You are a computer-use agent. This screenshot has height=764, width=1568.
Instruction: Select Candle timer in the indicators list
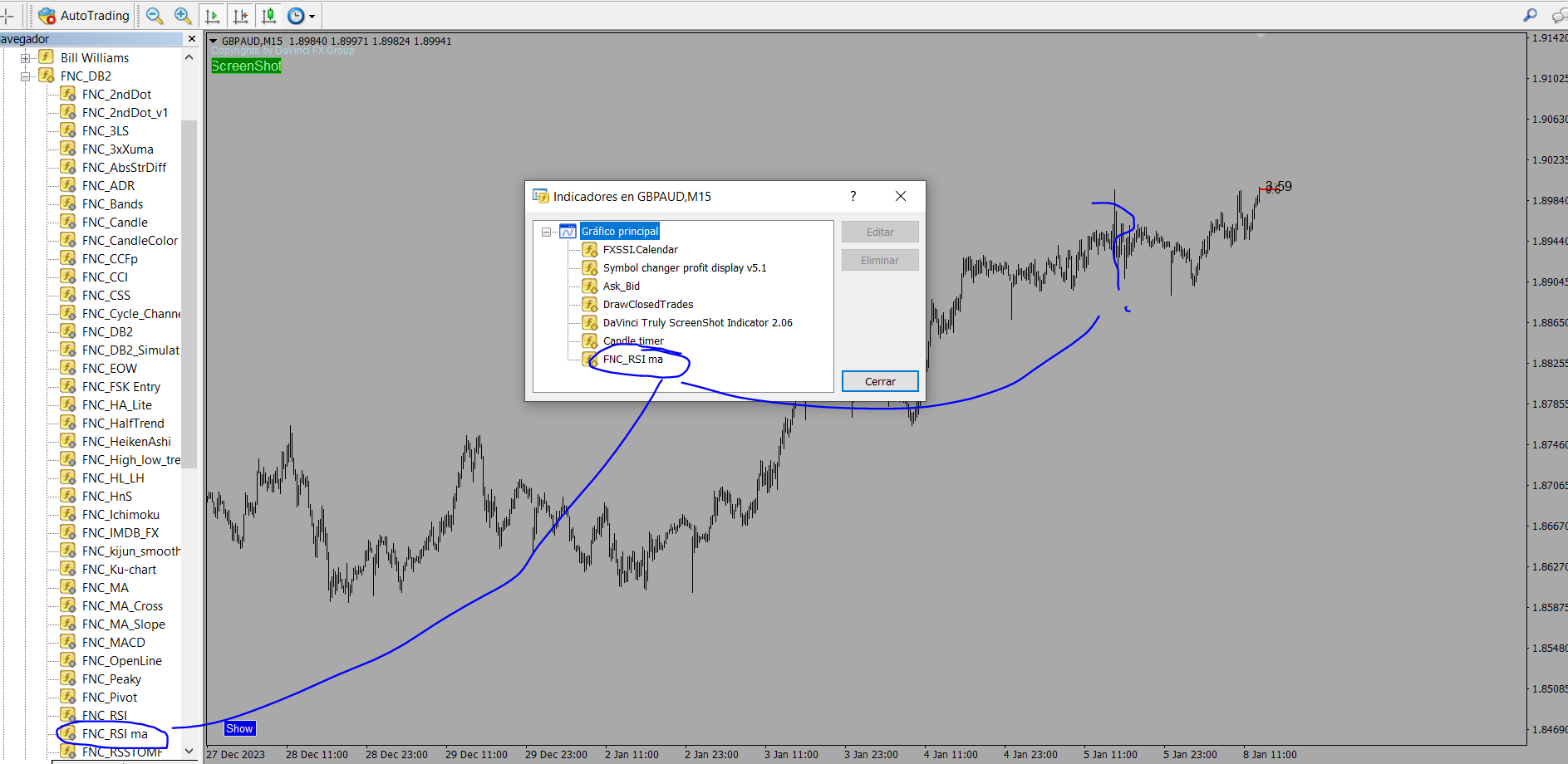tap(633, 341)
